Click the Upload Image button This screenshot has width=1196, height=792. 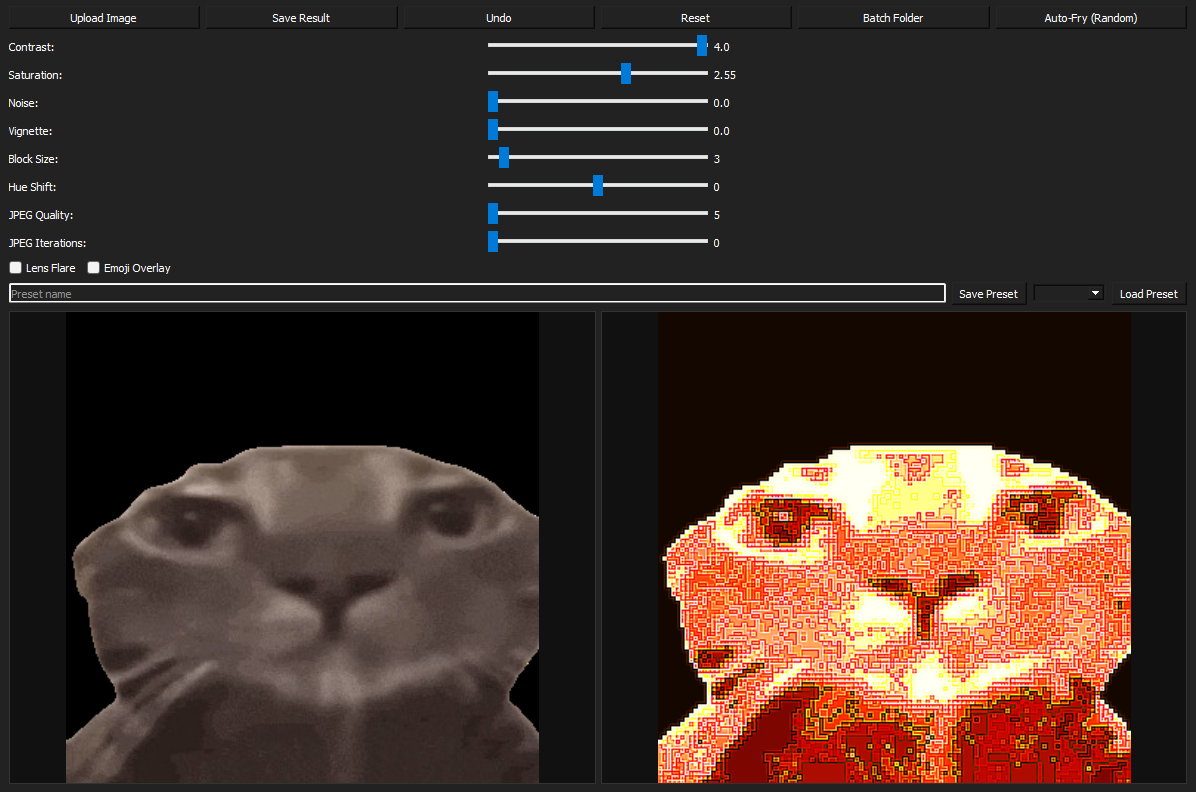[103, 18]
